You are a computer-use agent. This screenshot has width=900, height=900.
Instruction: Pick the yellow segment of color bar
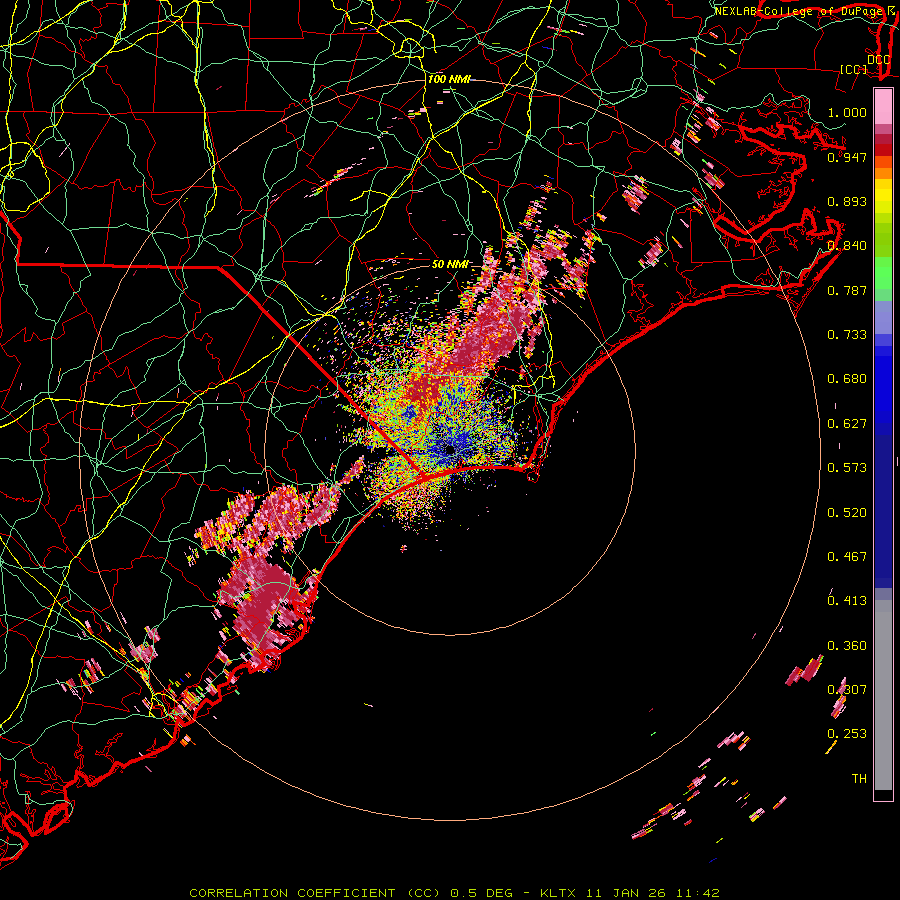883,196
